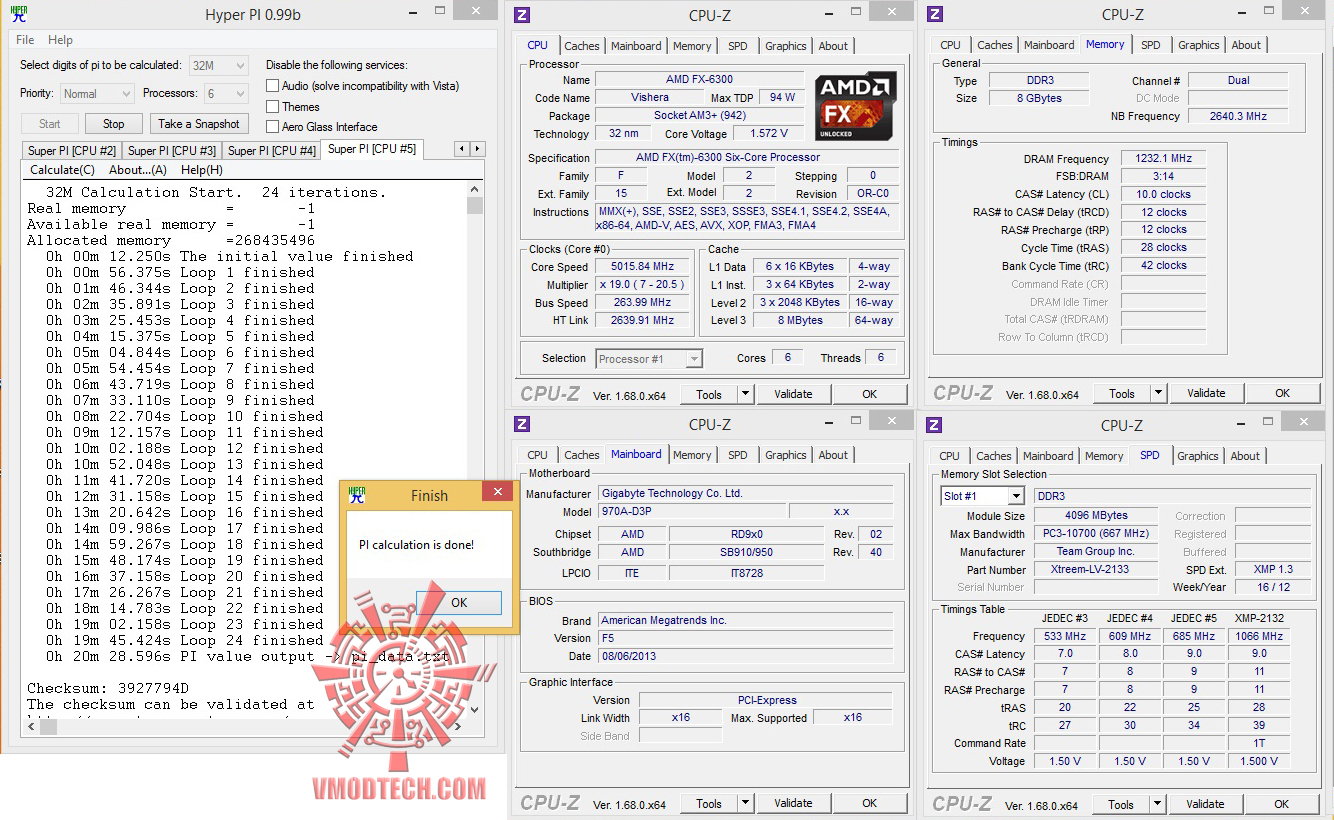Click the Loop 24 finished log line
1334x820 pixels.
click(185, 640)
